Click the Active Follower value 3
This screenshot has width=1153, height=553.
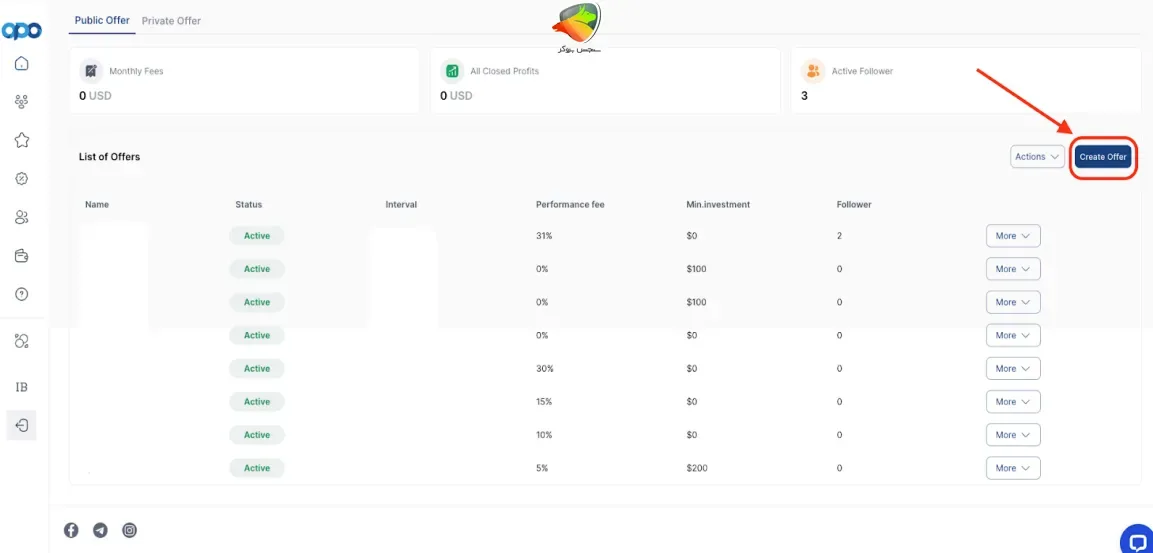pyautogui.click(x=804, y=96)
